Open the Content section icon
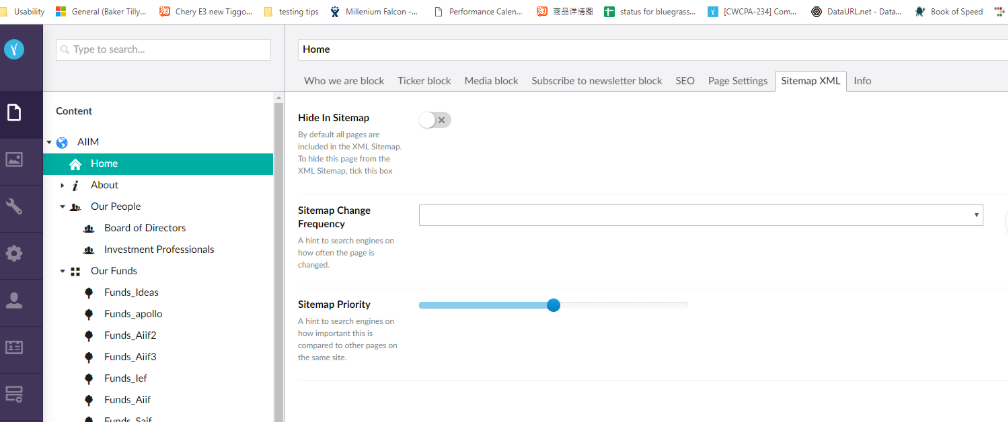Viewport: 1008px width, 422px height. 14,113
